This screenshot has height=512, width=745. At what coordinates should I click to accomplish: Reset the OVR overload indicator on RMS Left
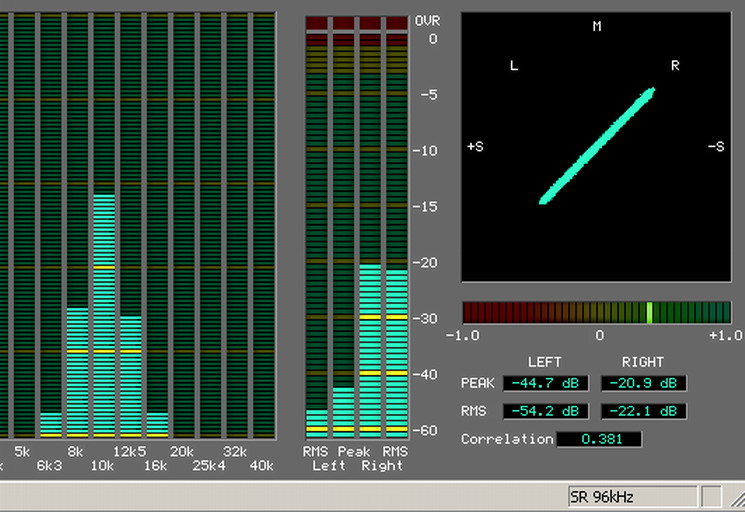pyautogui.click(x=316, y=22)
